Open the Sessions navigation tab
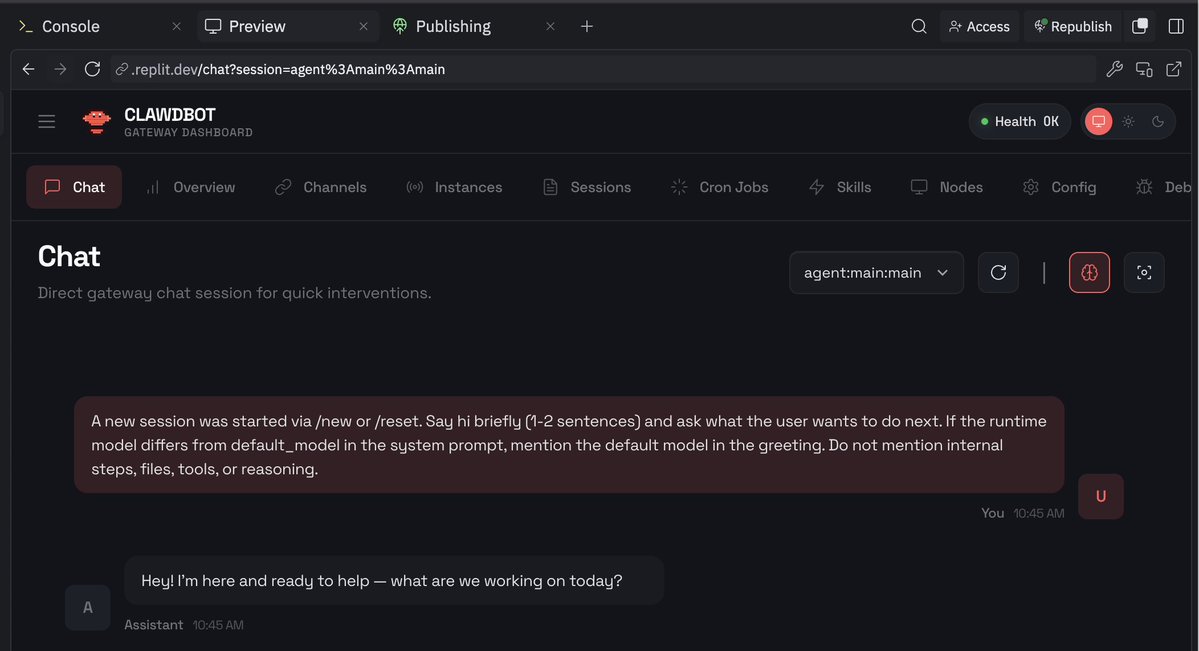The height and width of the screenshot is (651, 1199). pos(587,187)
